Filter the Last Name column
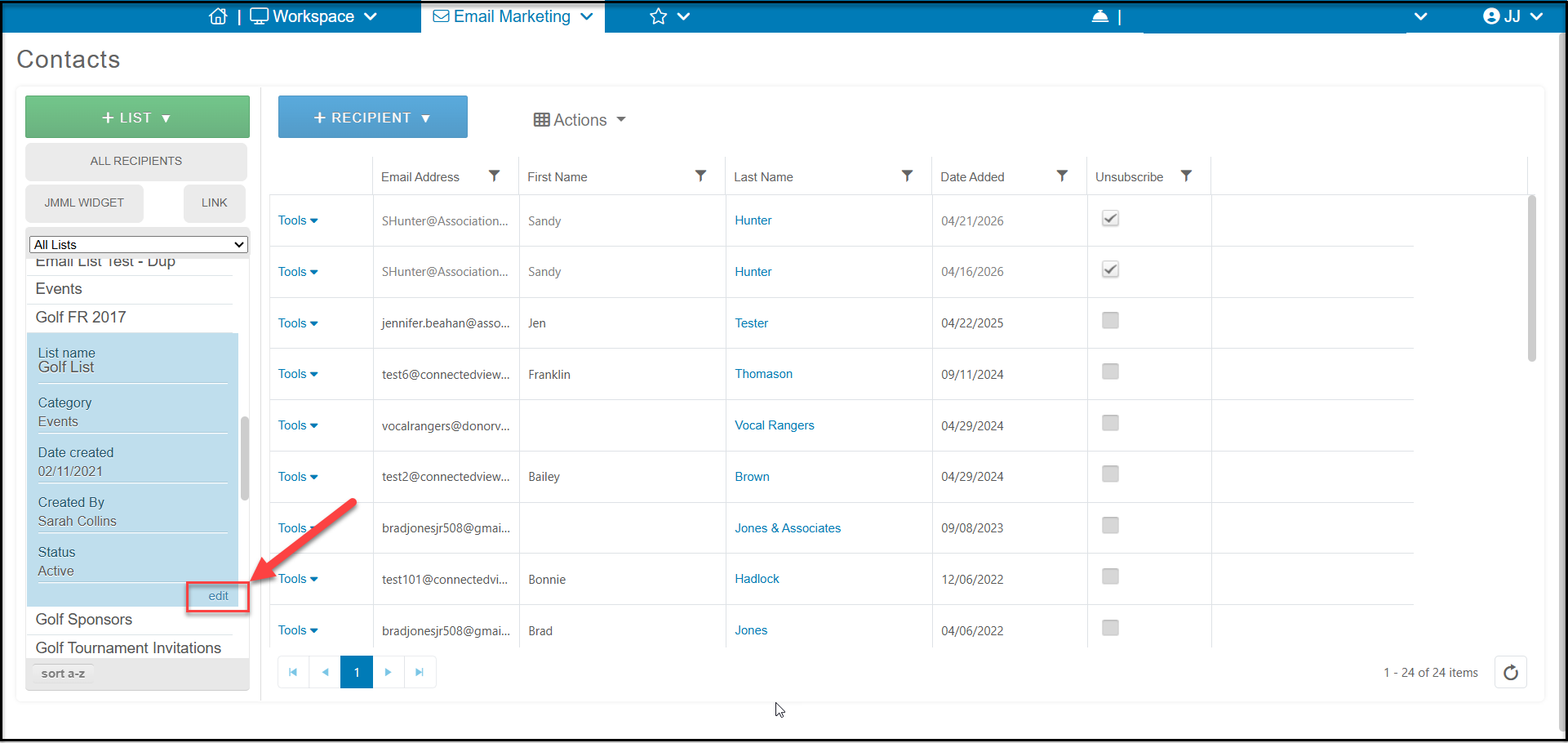 click(907, 176)
